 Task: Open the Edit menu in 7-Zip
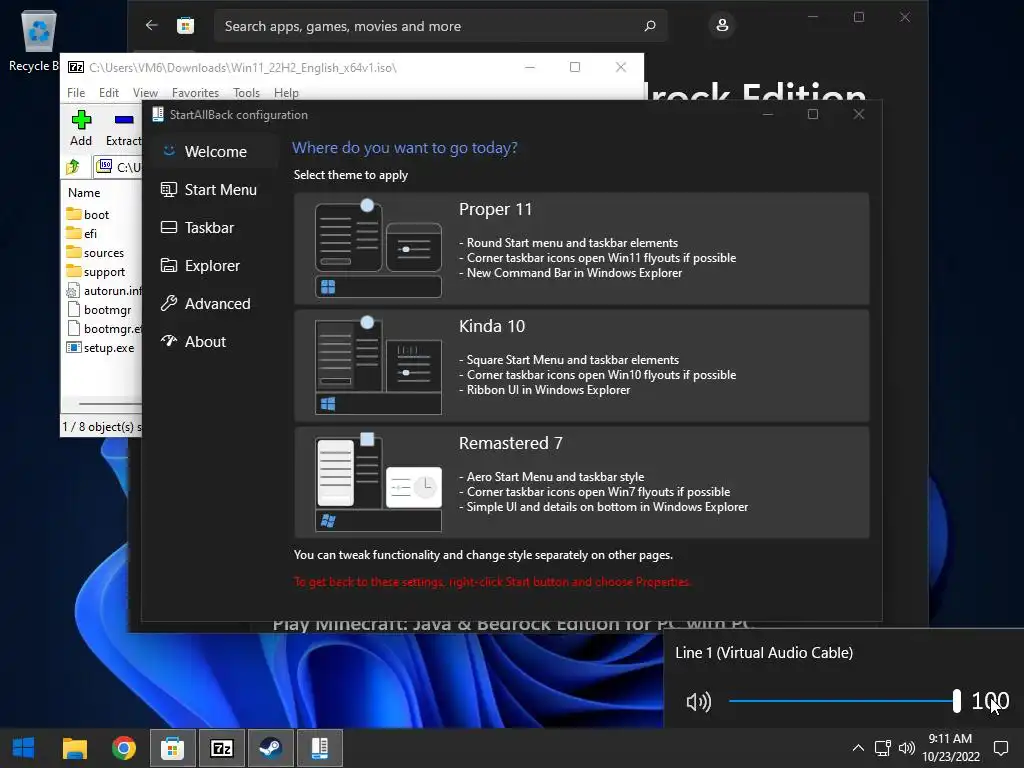[x=108, y=93]
